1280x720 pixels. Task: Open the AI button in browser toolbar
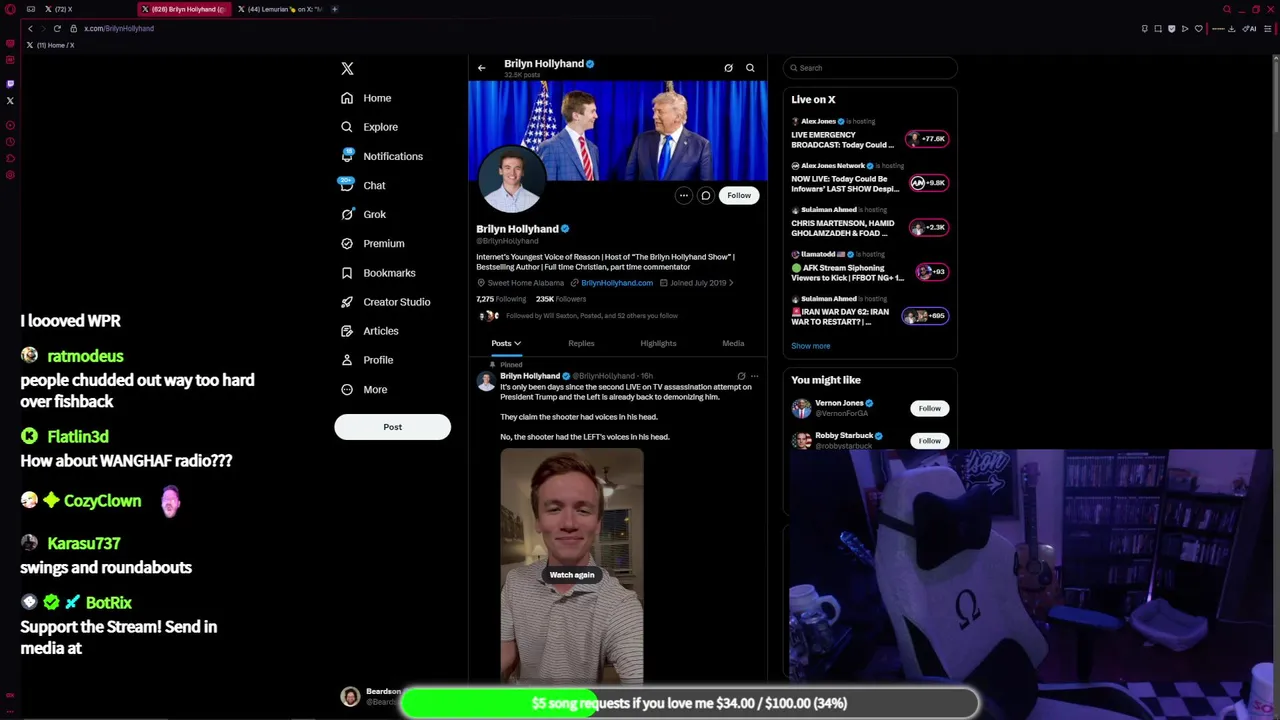(1250, 28)
